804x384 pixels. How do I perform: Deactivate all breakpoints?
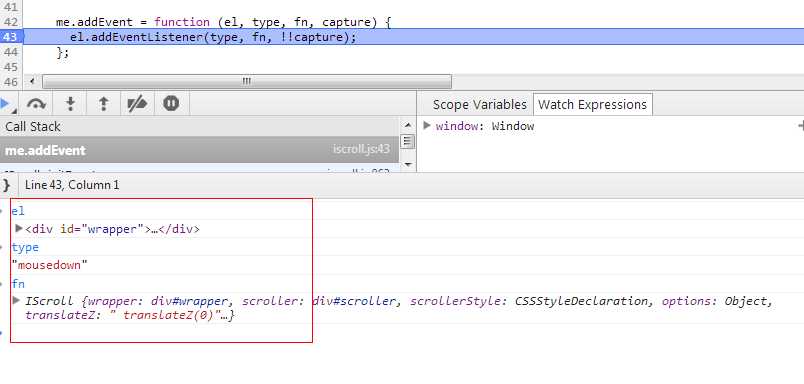(x=137, y=104)
